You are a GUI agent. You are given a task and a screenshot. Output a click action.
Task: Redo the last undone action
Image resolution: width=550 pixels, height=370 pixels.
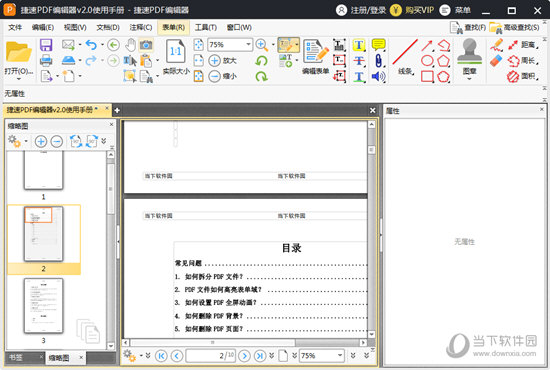click(91, 60)
